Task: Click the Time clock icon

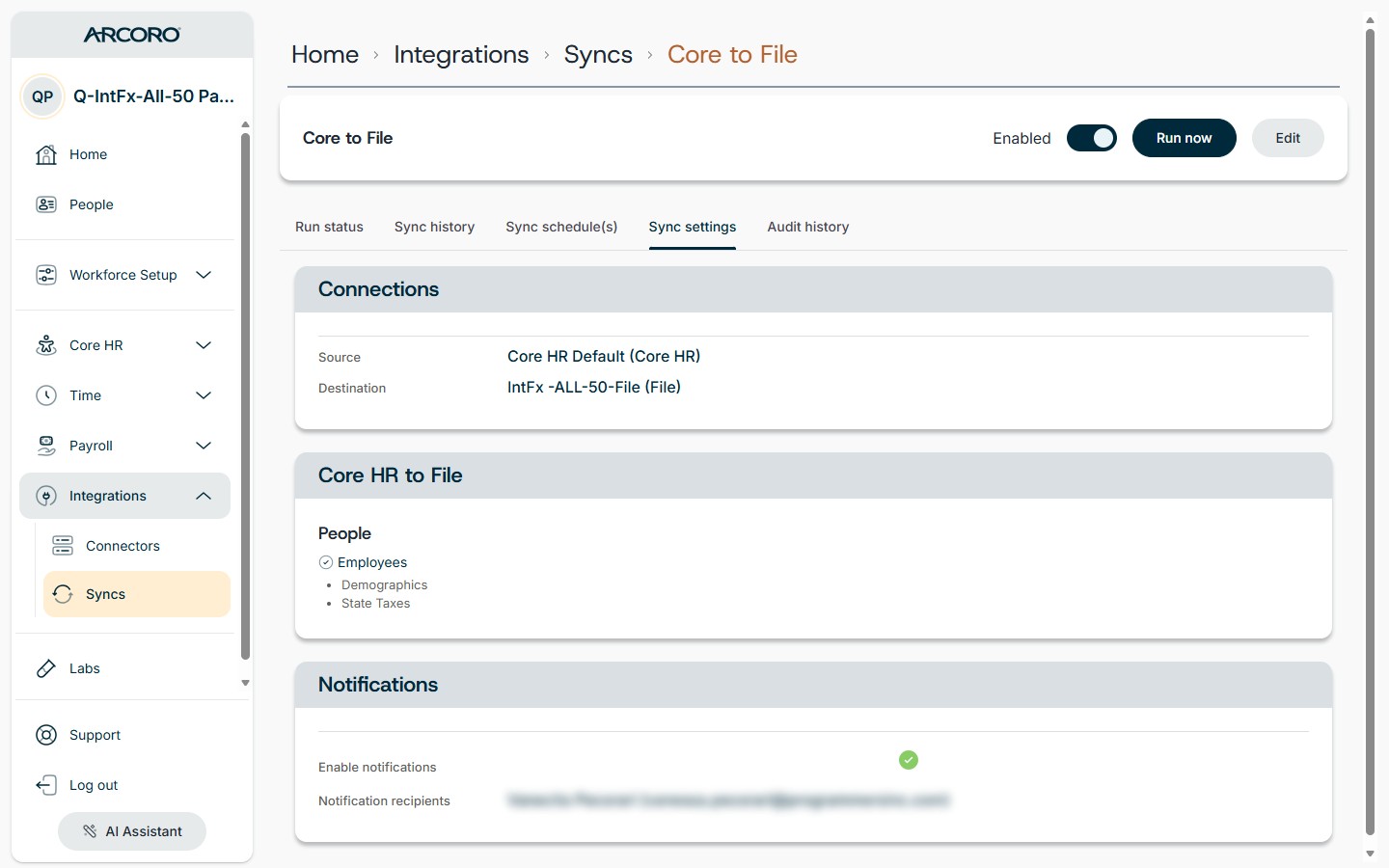Action: 46,395
